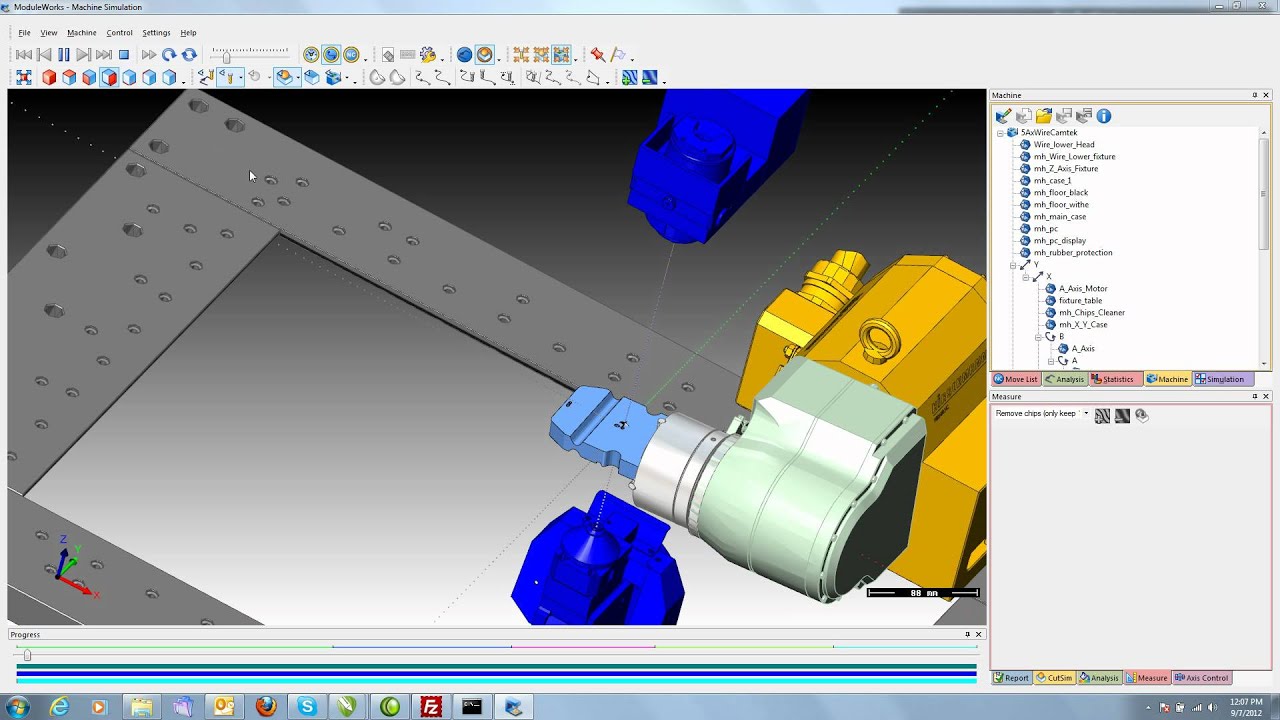The width and height of the screenshot is (1280, 720).
Task: Open the Machine menu
Action: pyautogui.click(x=82, y=33)
